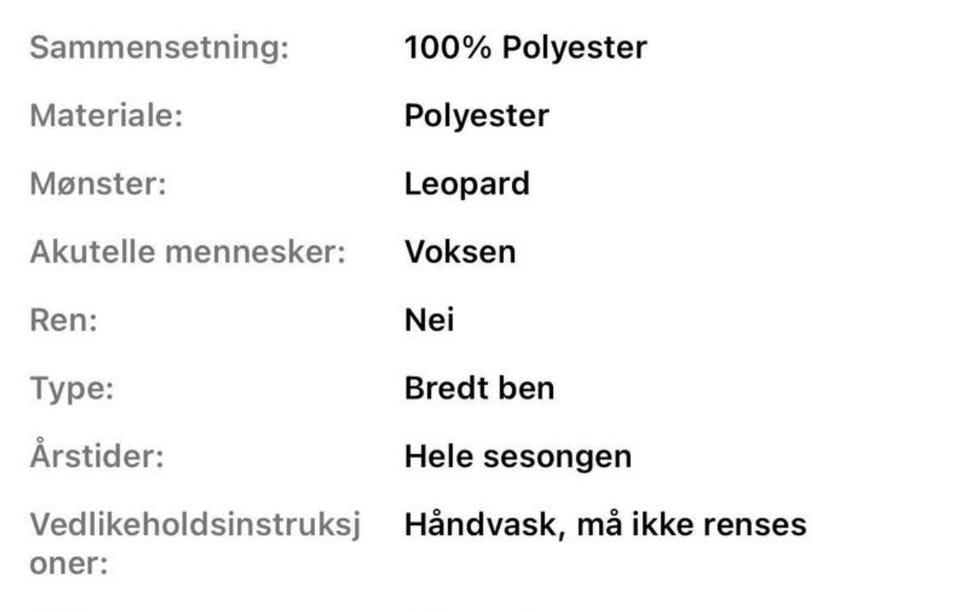This screenshot has height=612, width=960.
Task: Select the Leopard pattern value
Action: (466, 184)
